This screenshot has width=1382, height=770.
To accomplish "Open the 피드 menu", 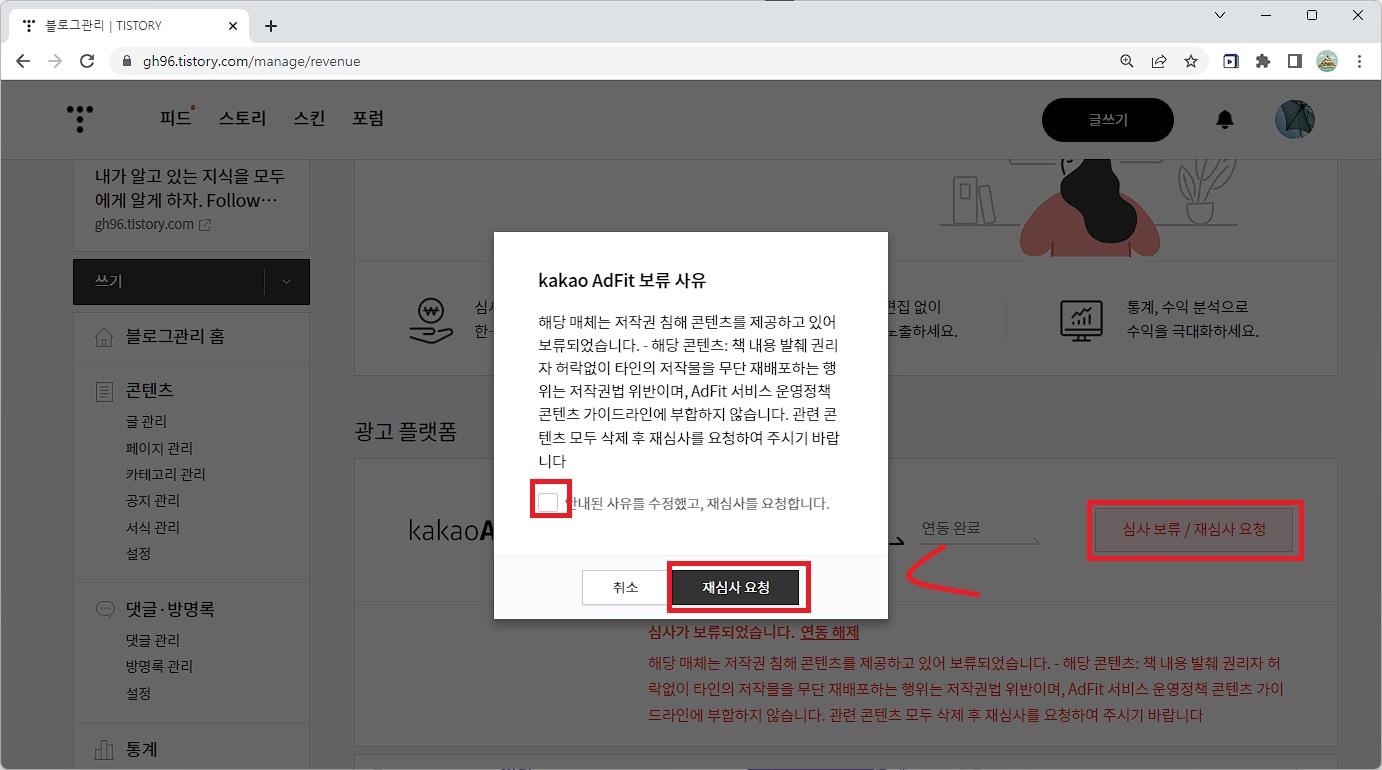I will point(175,119).
